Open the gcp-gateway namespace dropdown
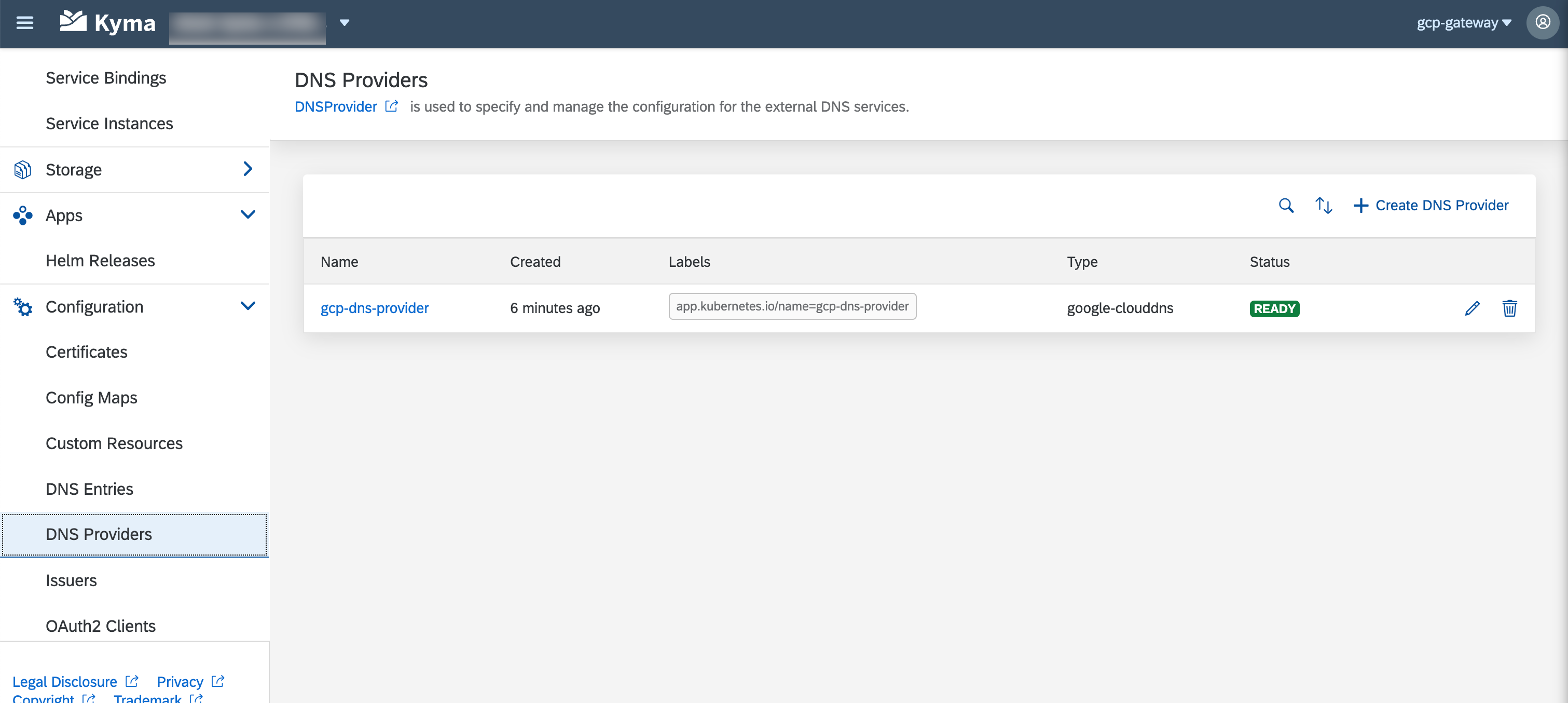The width and height of the screenshot is (1568, 703). 1464,23
